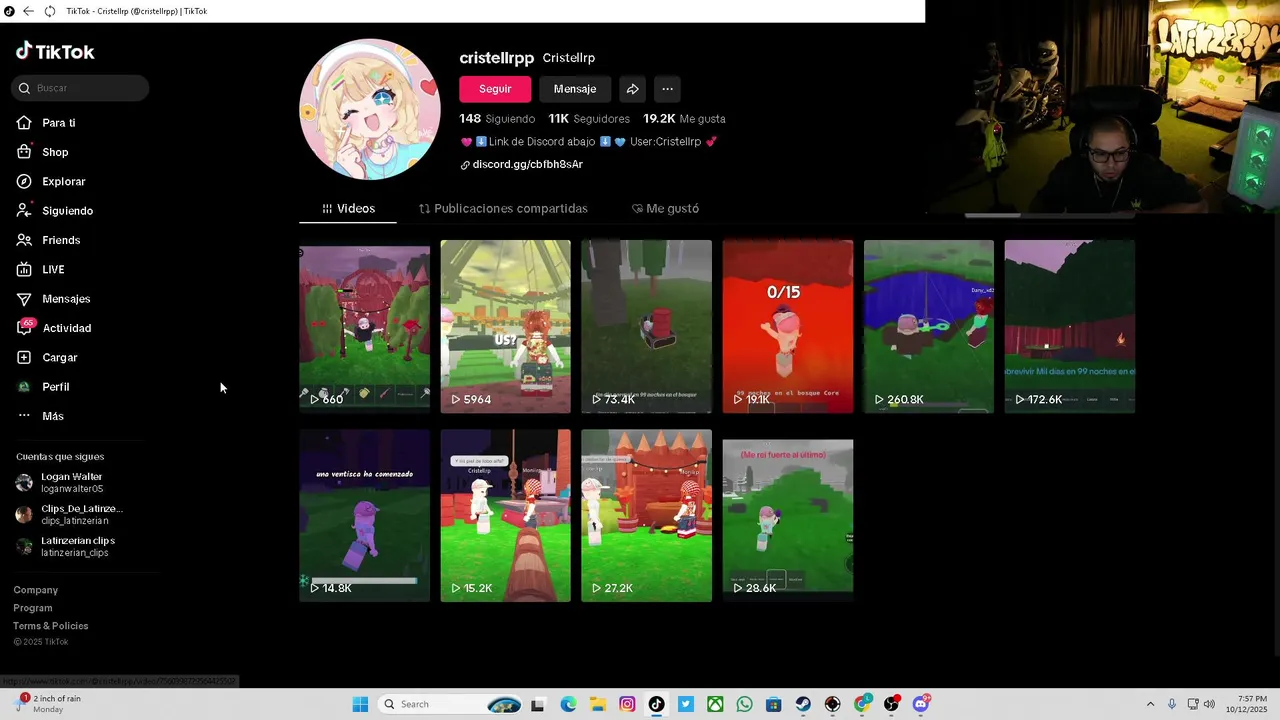
Task: Open the three-dot profile options
Action: pyautogui.click(x=667, y=89)
